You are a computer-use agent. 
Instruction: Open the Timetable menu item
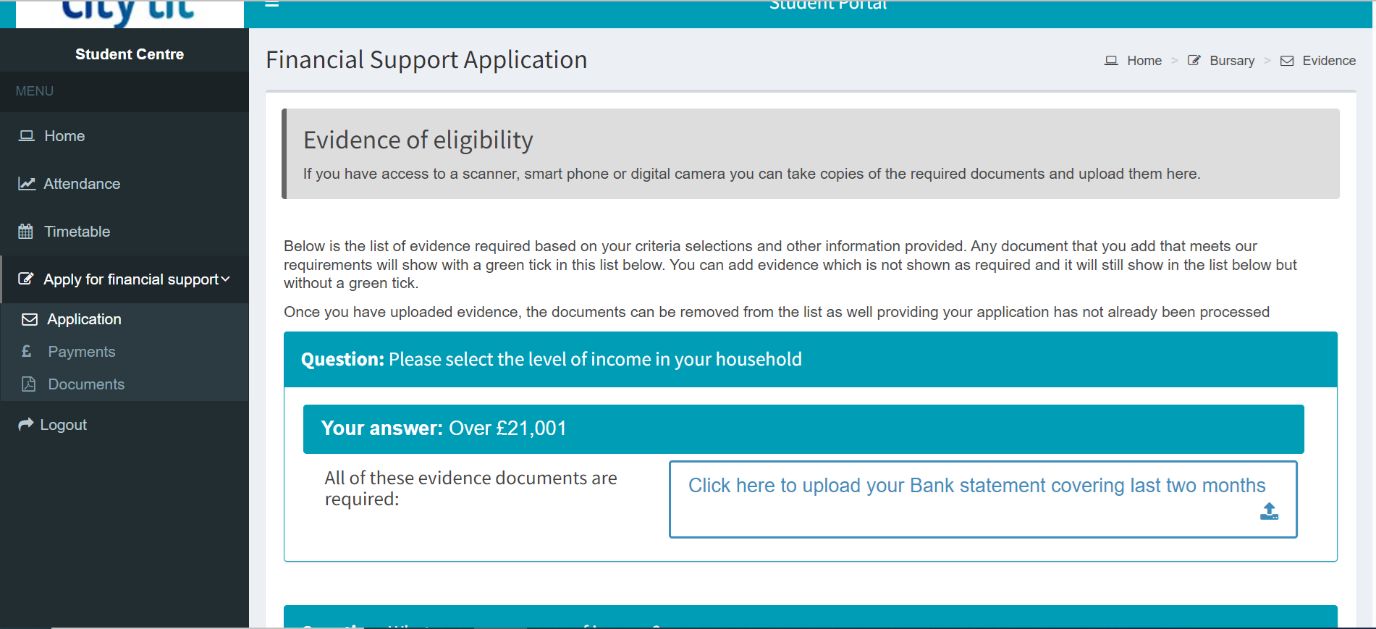point(77,232)
